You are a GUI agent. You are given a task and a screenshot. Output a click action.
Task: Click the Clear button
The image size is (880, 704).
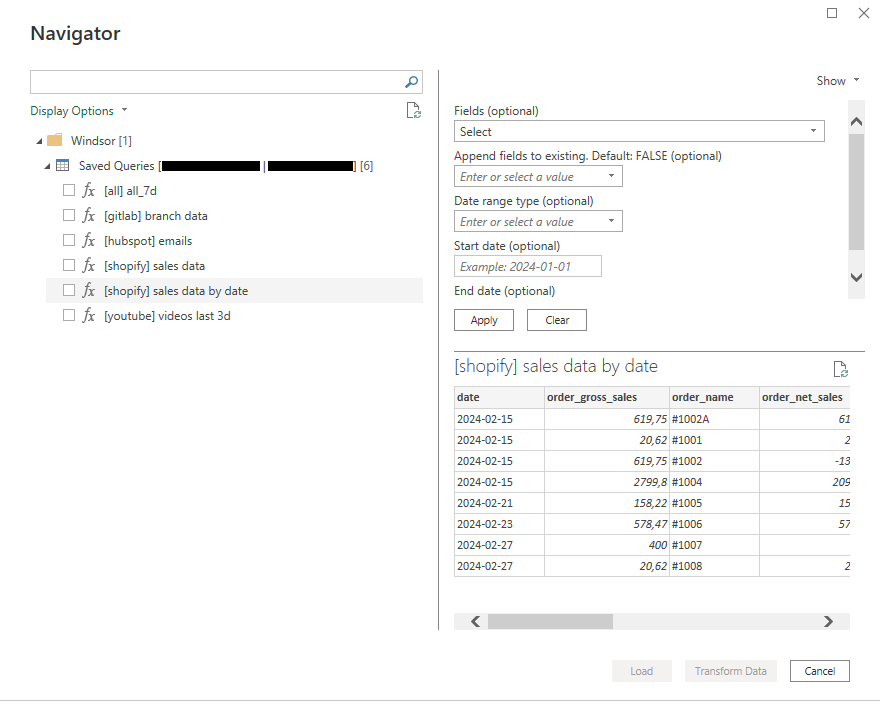pos(556,319)
